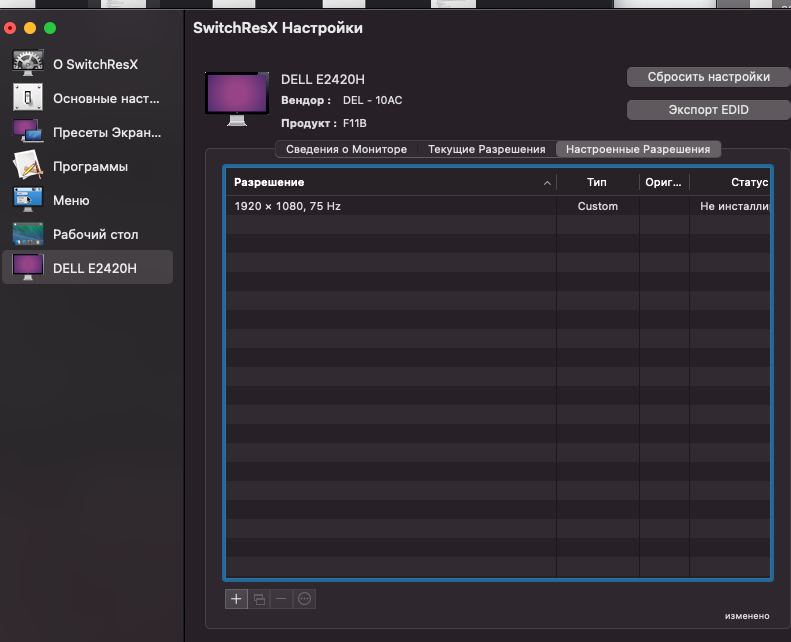Click the DELL E2420H monitor title
Image resolution: width=791 pixels, height=642 pixels.
(x=323, y=79)
